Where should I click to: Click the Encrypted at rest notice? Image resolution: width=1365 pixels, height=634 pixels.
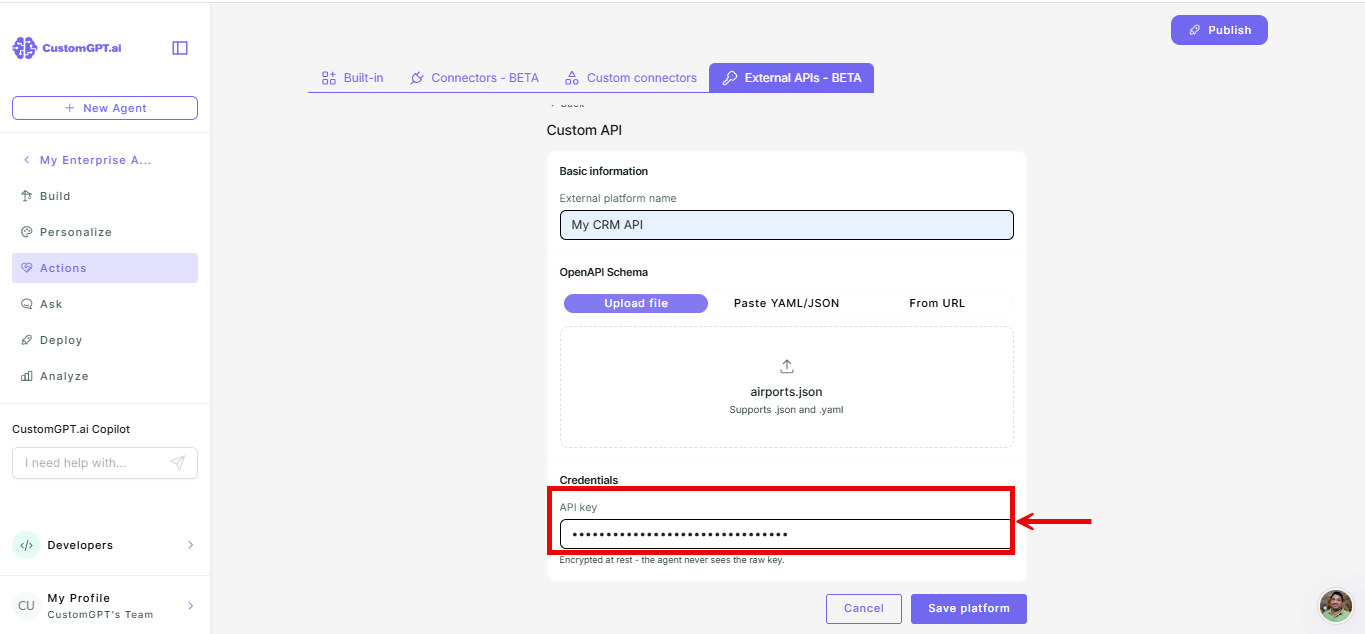click(x=672, y=560)
